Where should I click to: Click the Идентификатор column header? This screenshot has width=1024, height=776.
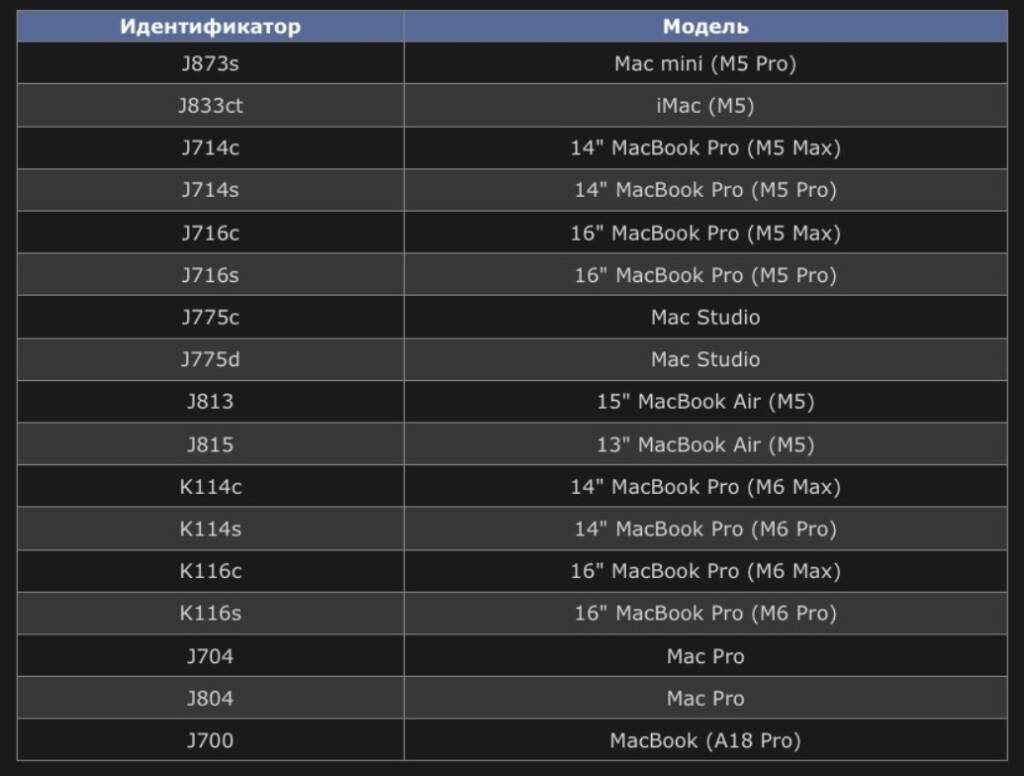pos(210,27)
